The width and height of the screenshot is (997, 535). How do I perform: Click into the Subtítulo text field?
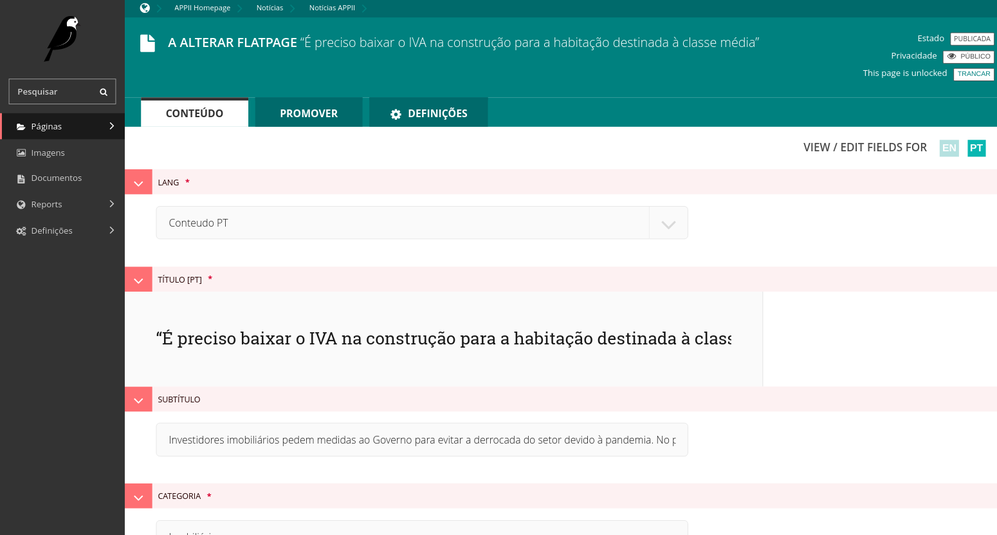coord(422,440)
